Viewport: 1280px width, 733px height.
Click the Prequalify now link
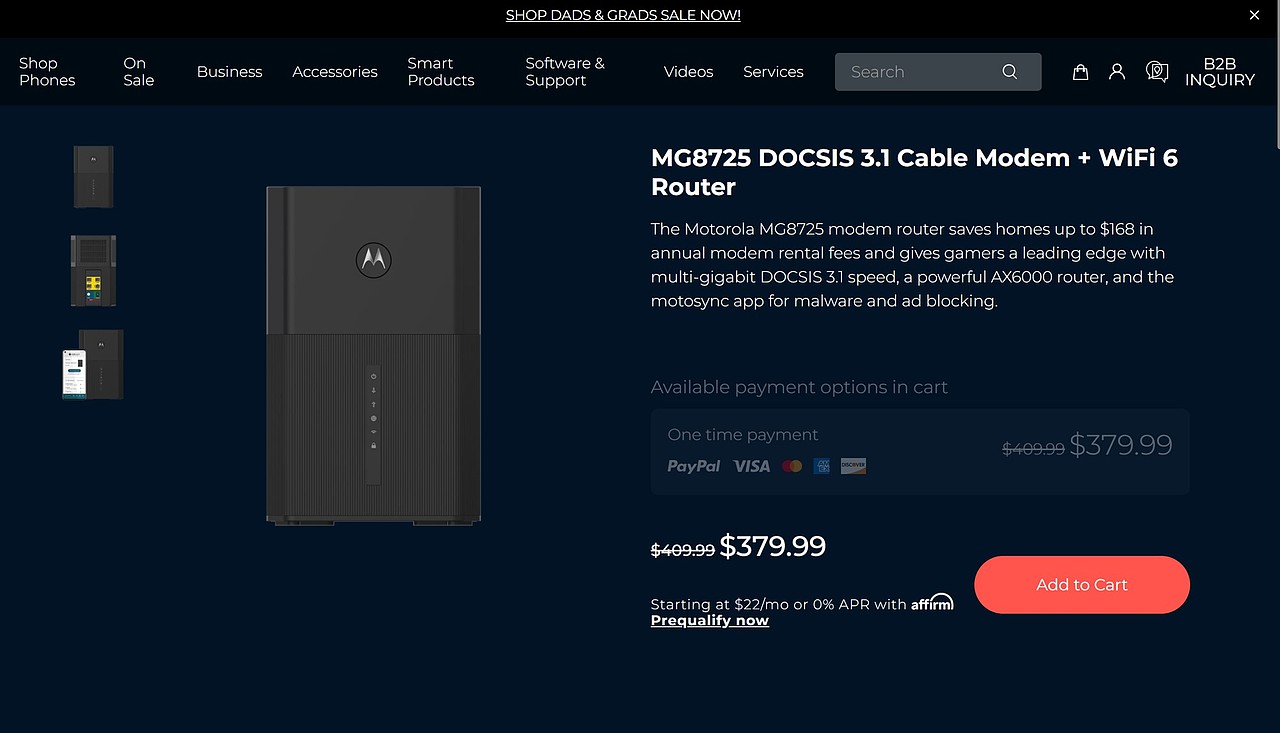coord(709,621)
